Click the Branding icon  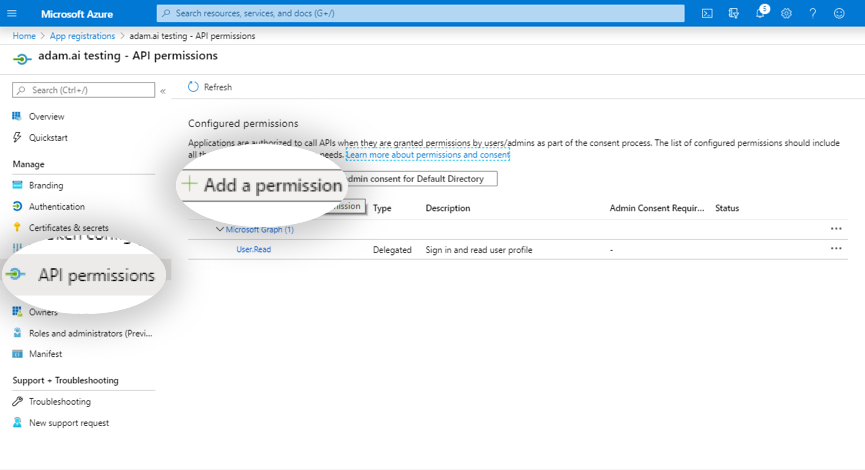click(x=17, y=185)
